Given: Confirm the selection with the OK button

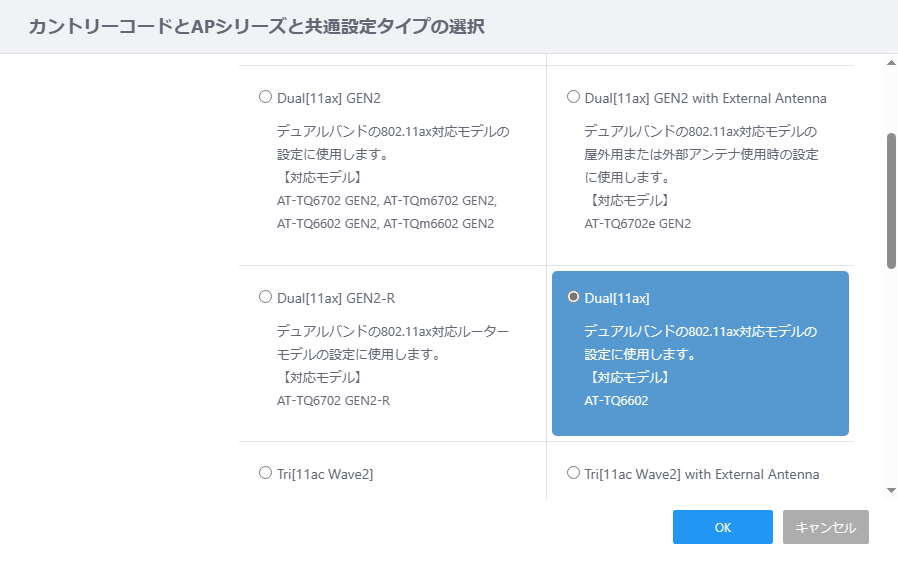Looking at the screenshot, I should [723, 527].
